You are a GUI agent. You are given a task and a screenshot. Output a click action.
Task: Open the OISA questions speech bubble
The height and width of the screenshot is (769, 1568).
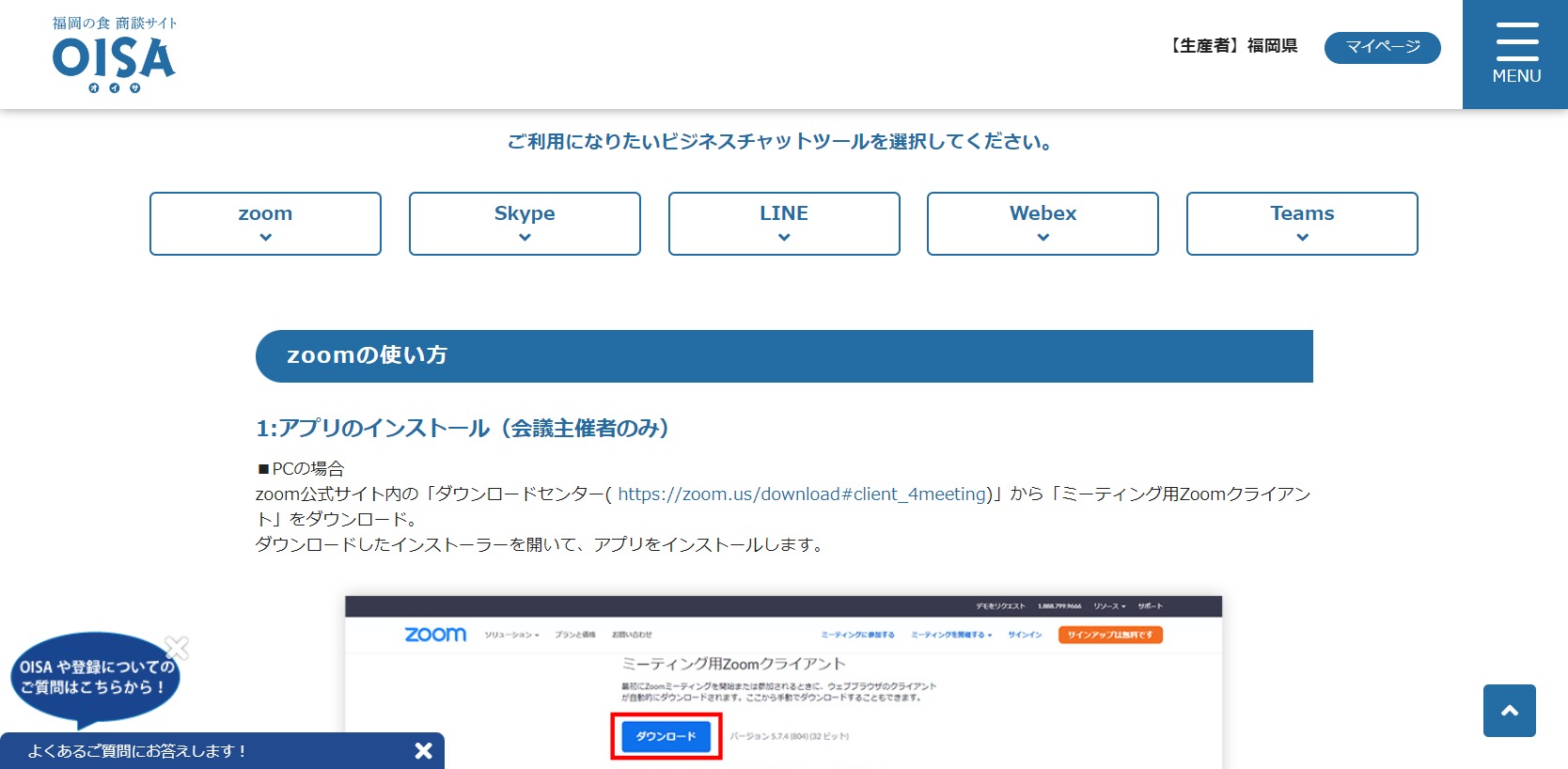tap(94, 679)
